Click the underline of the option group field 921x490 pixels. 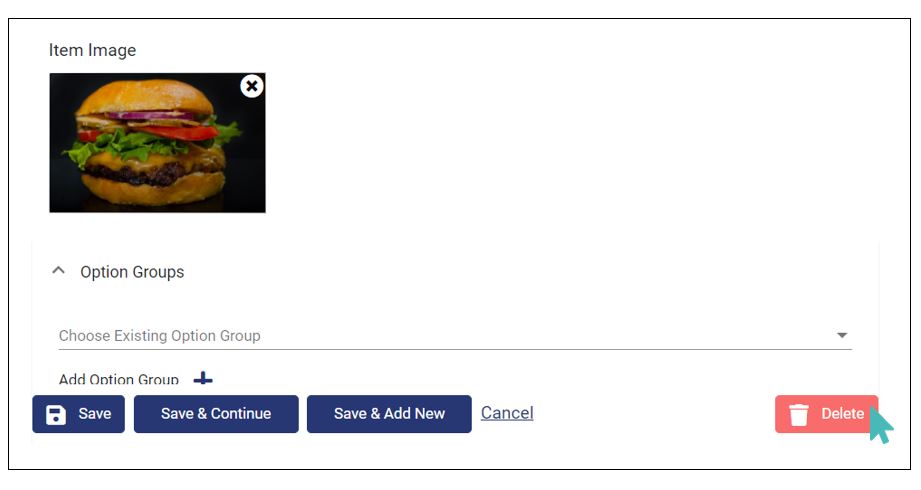(x=455, y=350)
